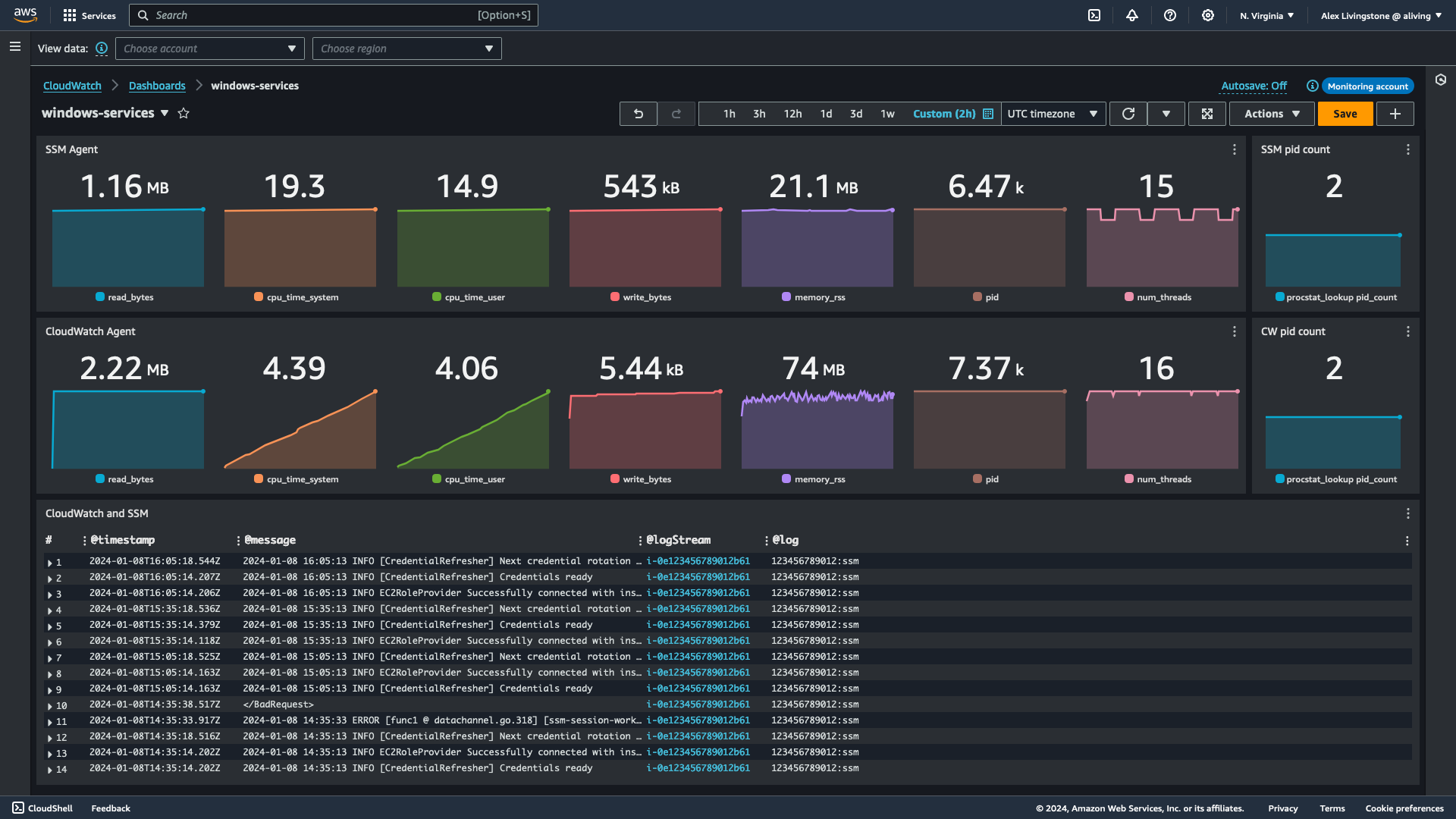Select the Custom 2h time range tab

pyautogui.click(x=944, y=113)
